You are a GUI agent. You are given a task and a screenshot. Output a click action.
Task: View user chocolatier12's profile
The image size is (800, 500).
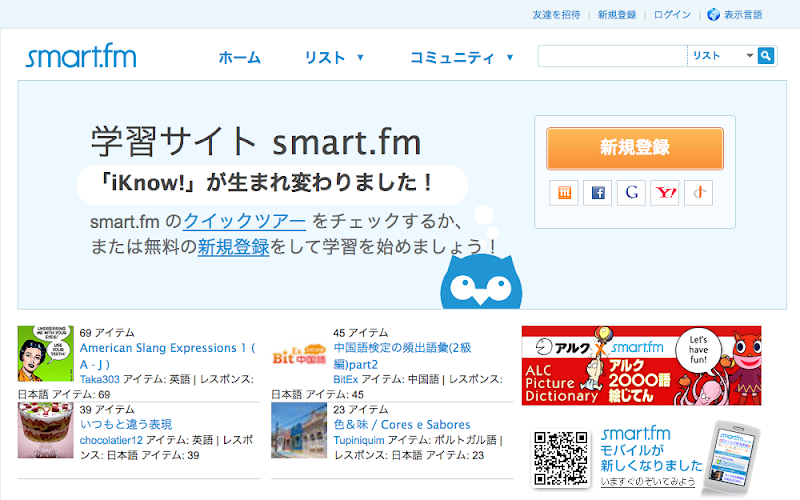click(111, 440)
